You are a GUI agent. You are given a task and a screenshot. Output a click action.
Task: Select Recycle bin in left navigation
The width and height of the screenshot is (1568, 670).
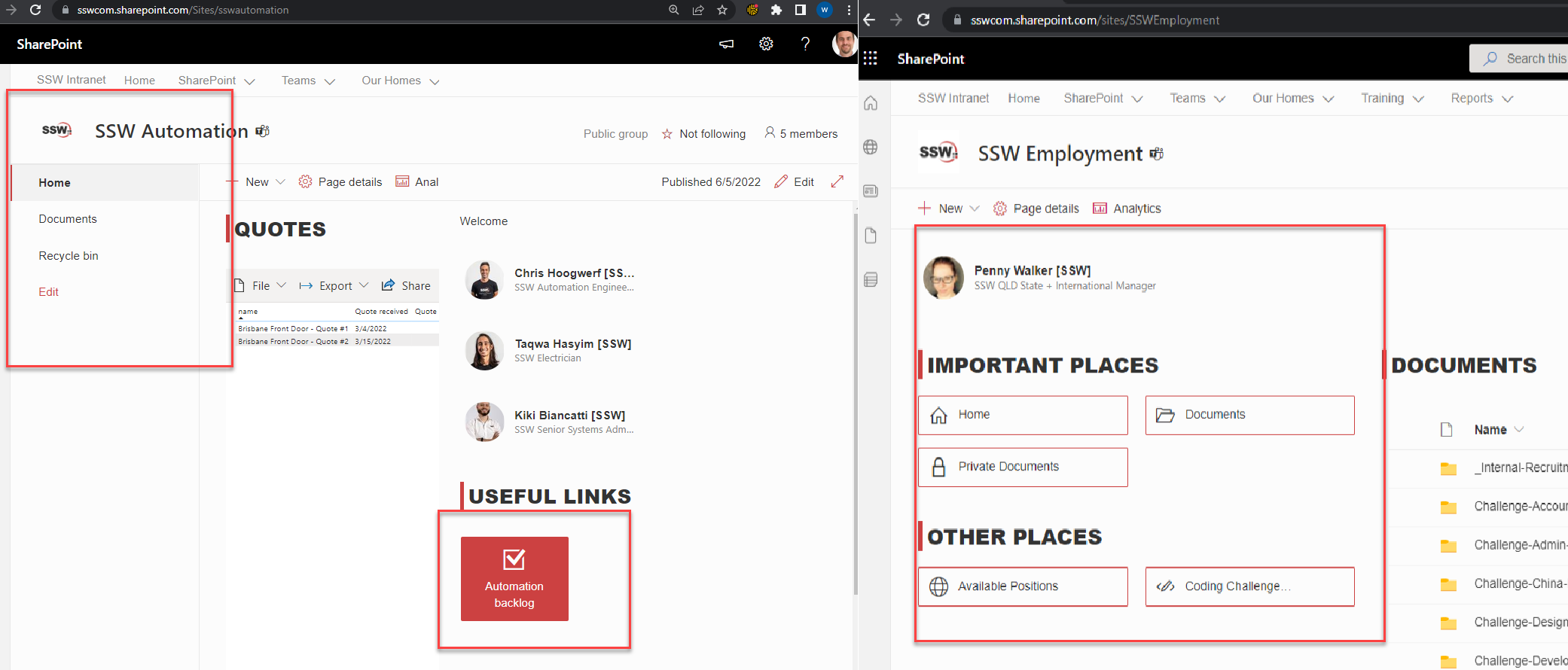coord(69,256)
